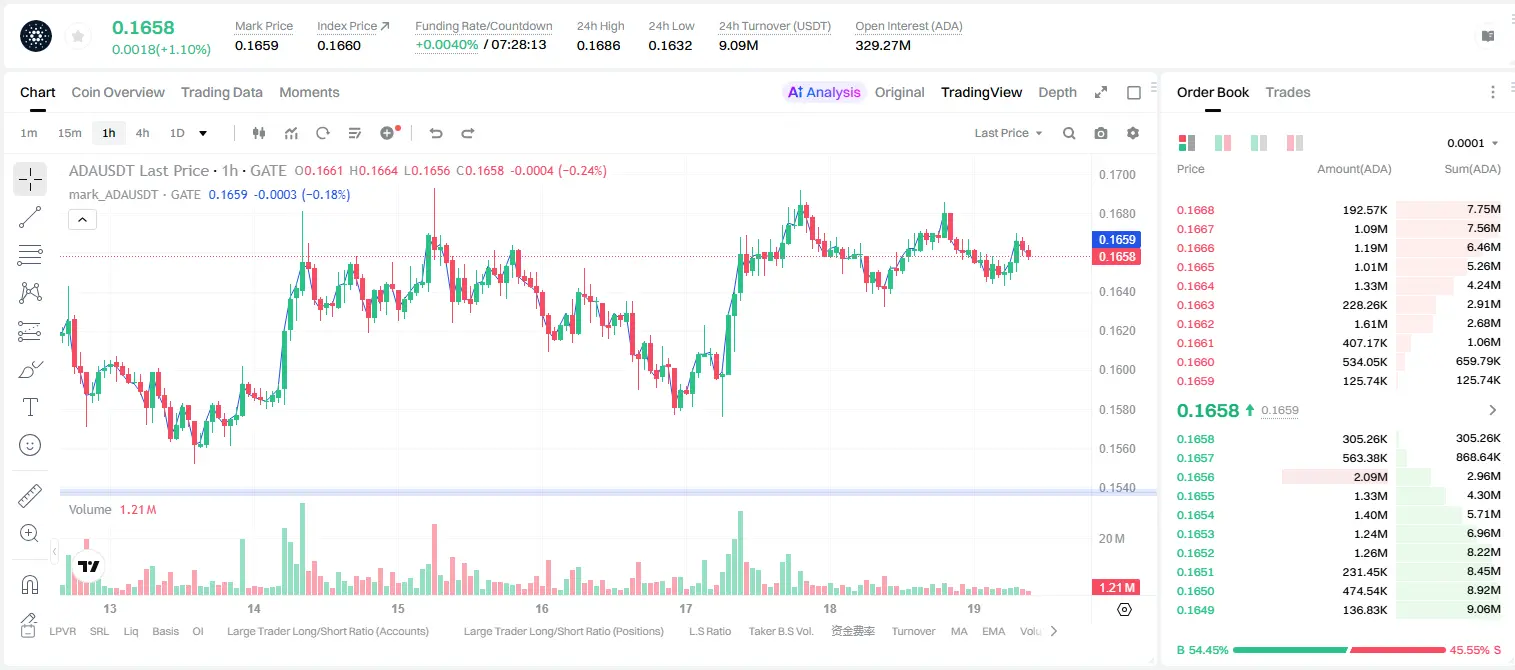Select the 4h timeframe interval
Image resolution: width=1515 pixels, height=670 pixels.
point(142,133)
